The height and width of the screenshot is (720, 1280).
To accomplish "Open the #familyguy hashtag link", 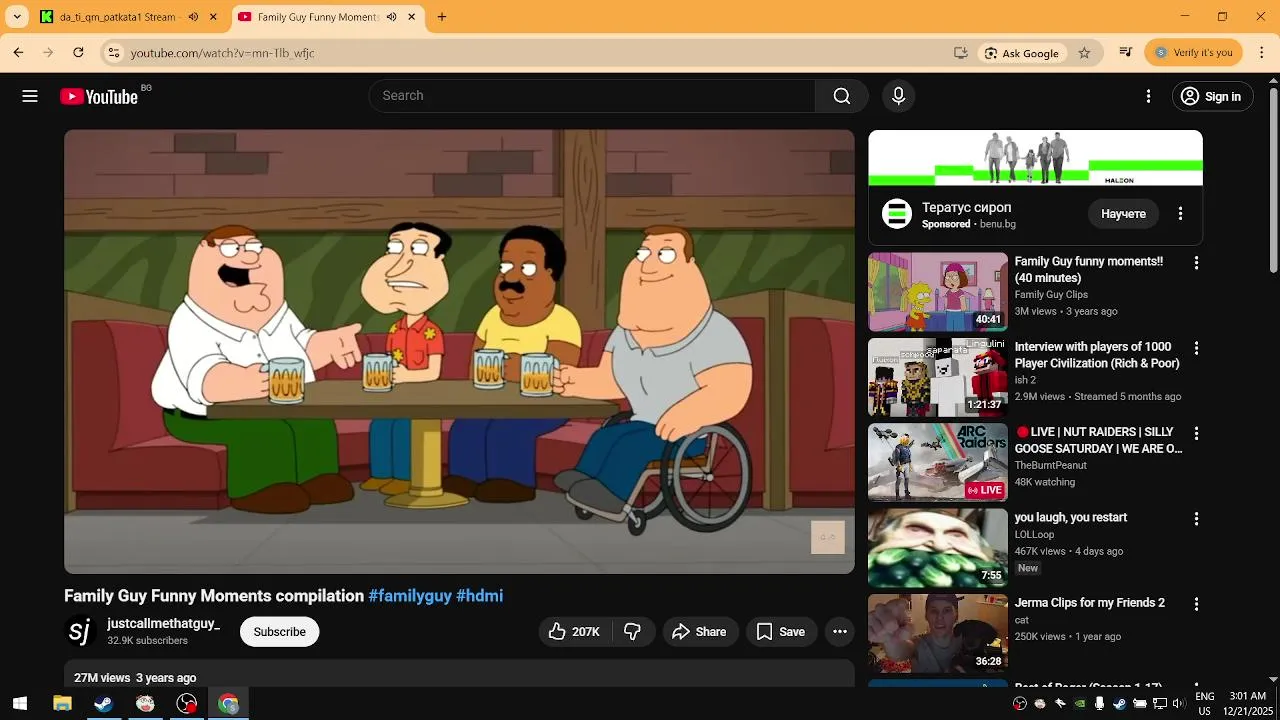I will click(410, 596).
